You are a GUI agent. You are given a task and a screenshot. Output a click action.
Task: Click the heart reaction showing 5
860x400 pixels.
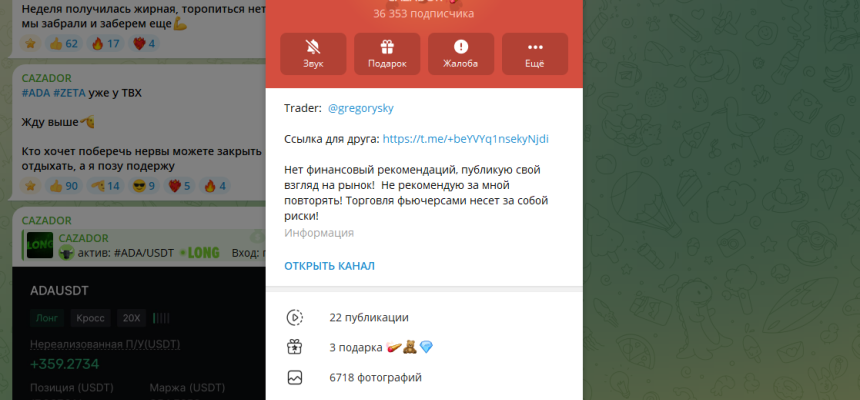click(x=180, y=185)
